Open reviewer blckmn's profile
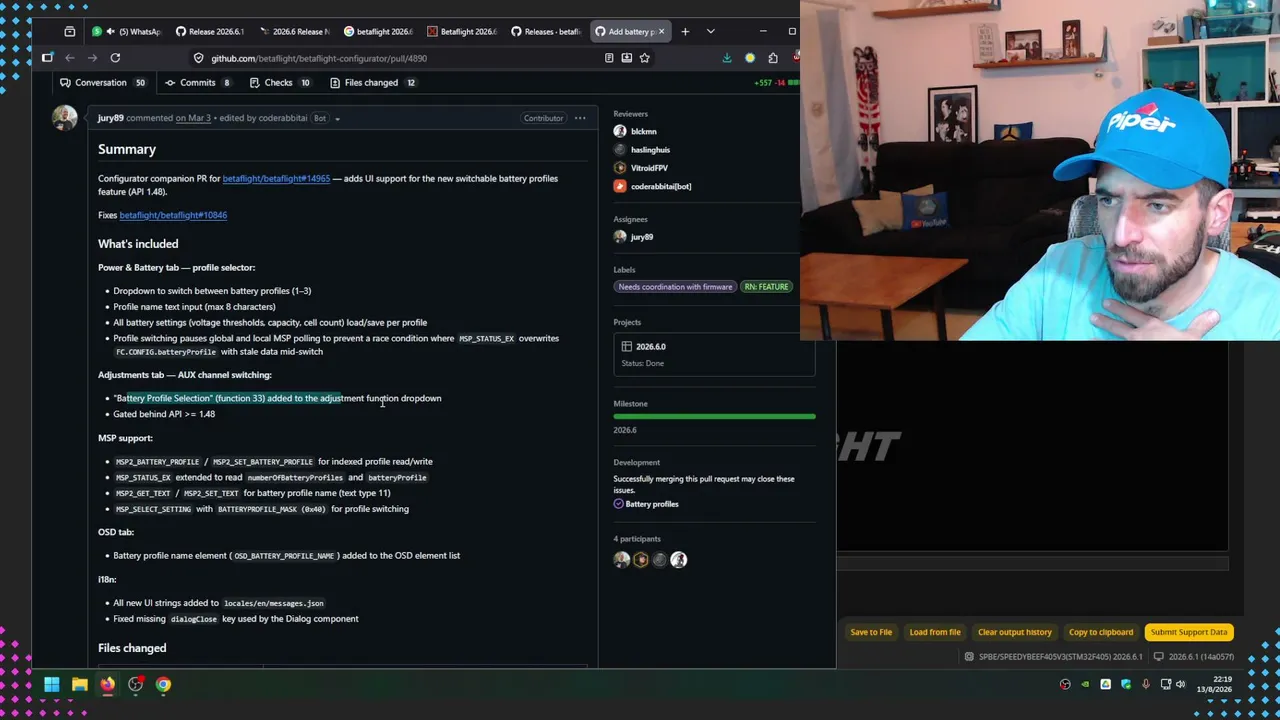1280x720 pixels. (644, 131)
